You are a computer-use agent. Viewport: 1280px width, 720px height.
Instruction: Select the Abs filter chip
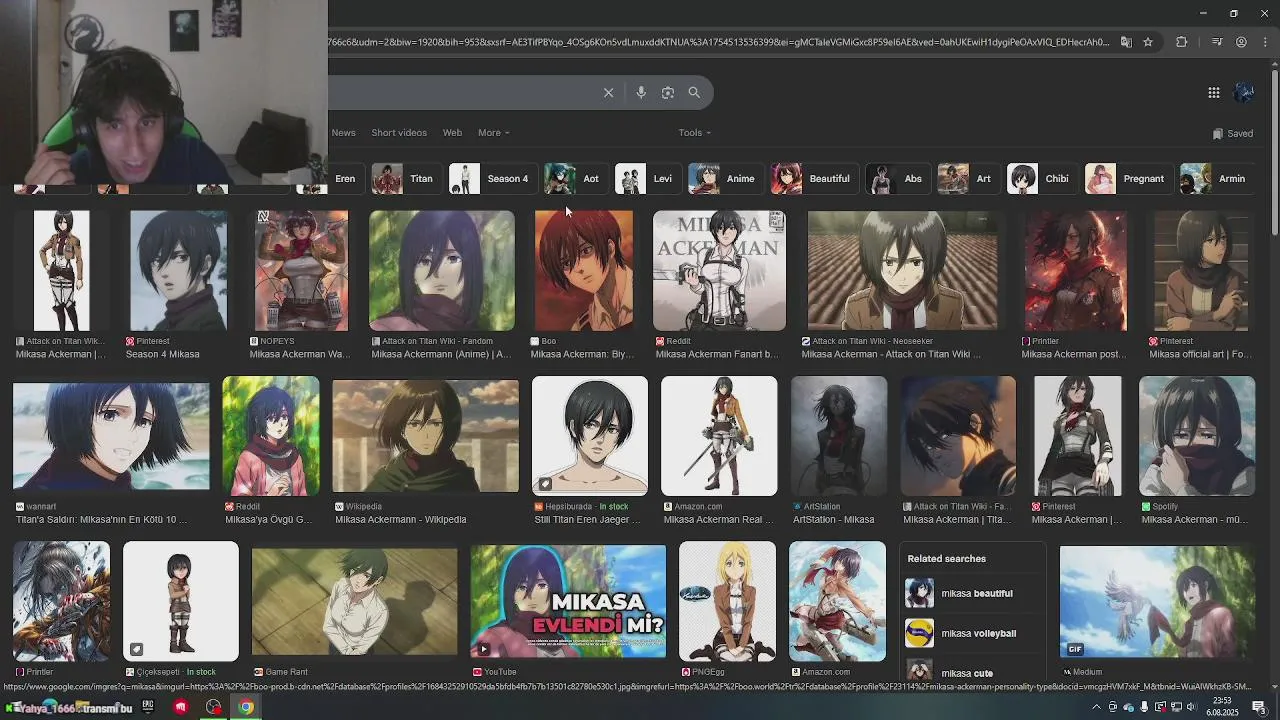[x=896, y=179]
